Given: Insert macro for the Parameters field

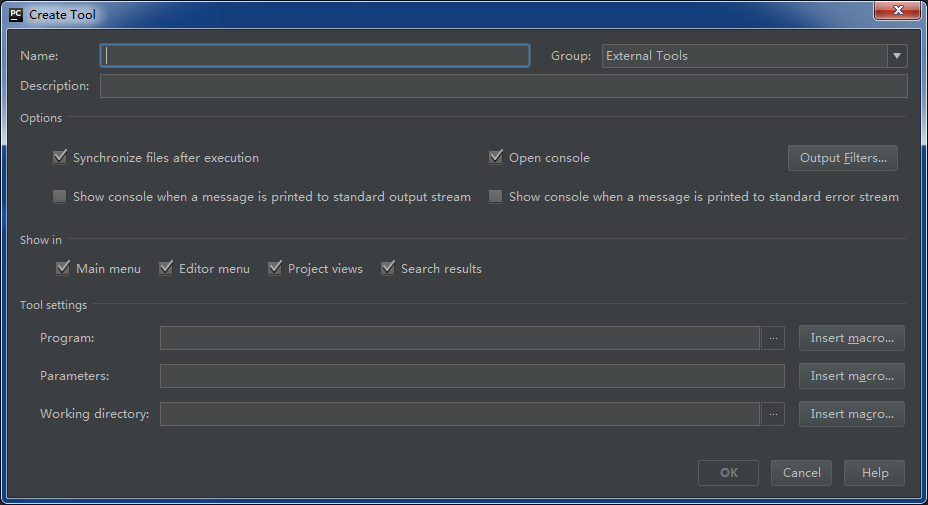Looking at the screenshot, I should [852, 376].
